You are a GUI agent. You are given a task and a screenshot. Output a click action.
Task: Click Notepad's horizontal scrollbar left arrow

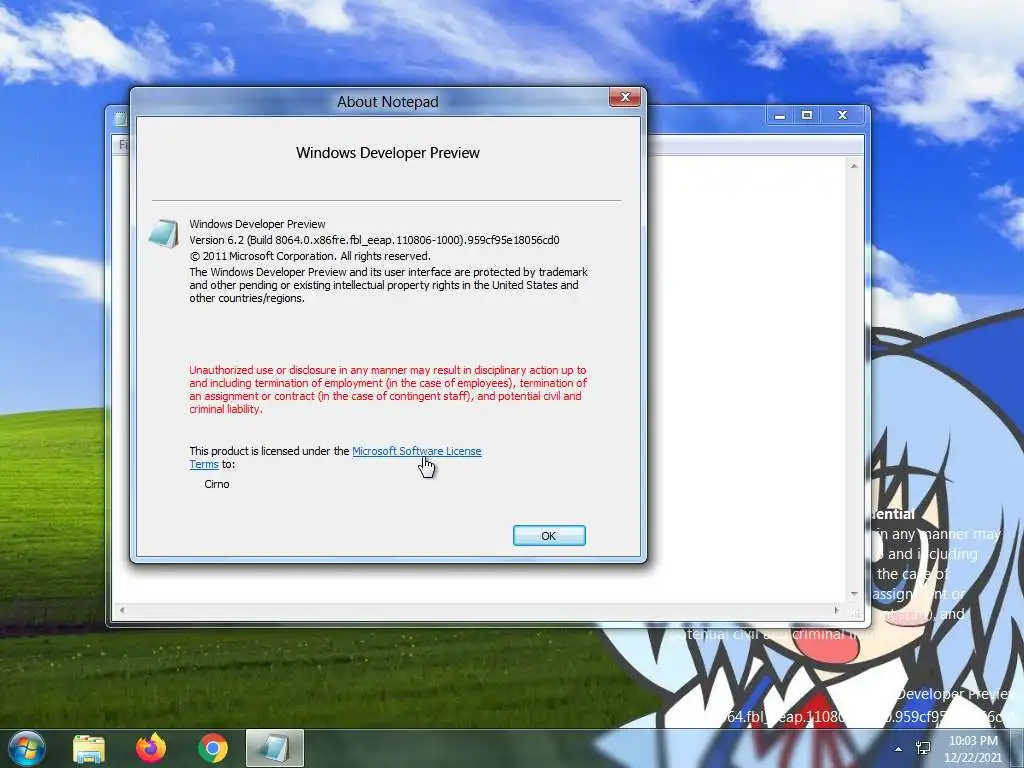point(121,611)
